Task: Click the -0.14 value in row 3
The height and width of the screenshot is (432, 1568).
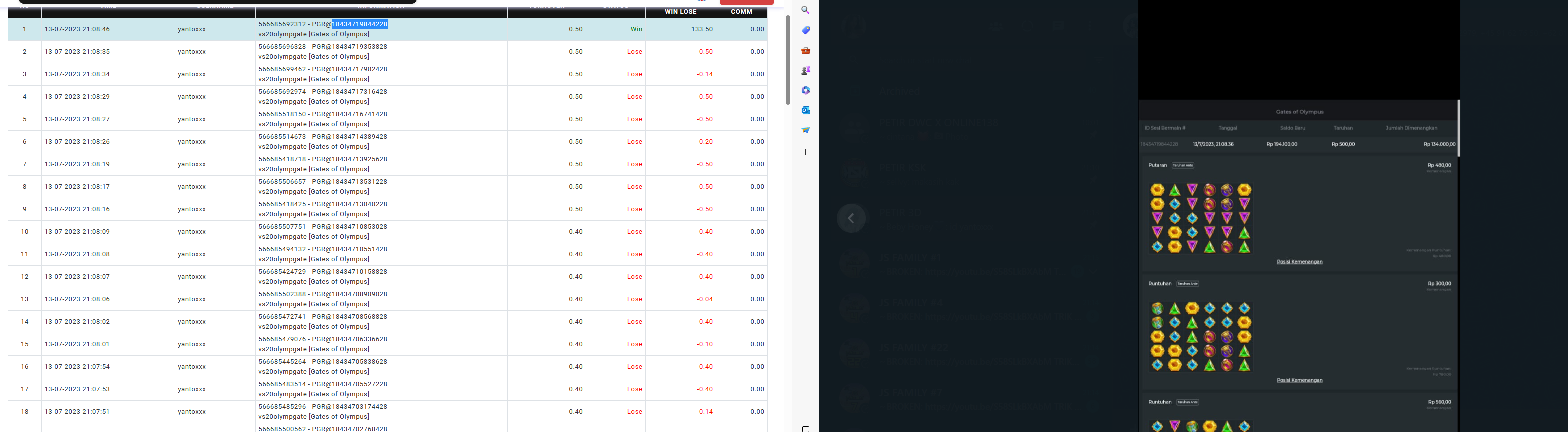Action: click(705, 74)
